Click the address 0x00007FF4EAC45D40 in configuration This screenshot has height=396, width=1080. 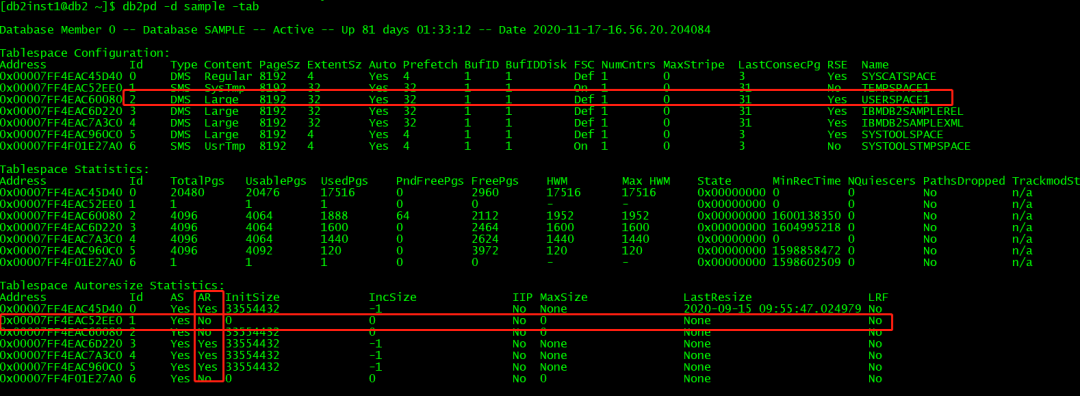(61, 76)
